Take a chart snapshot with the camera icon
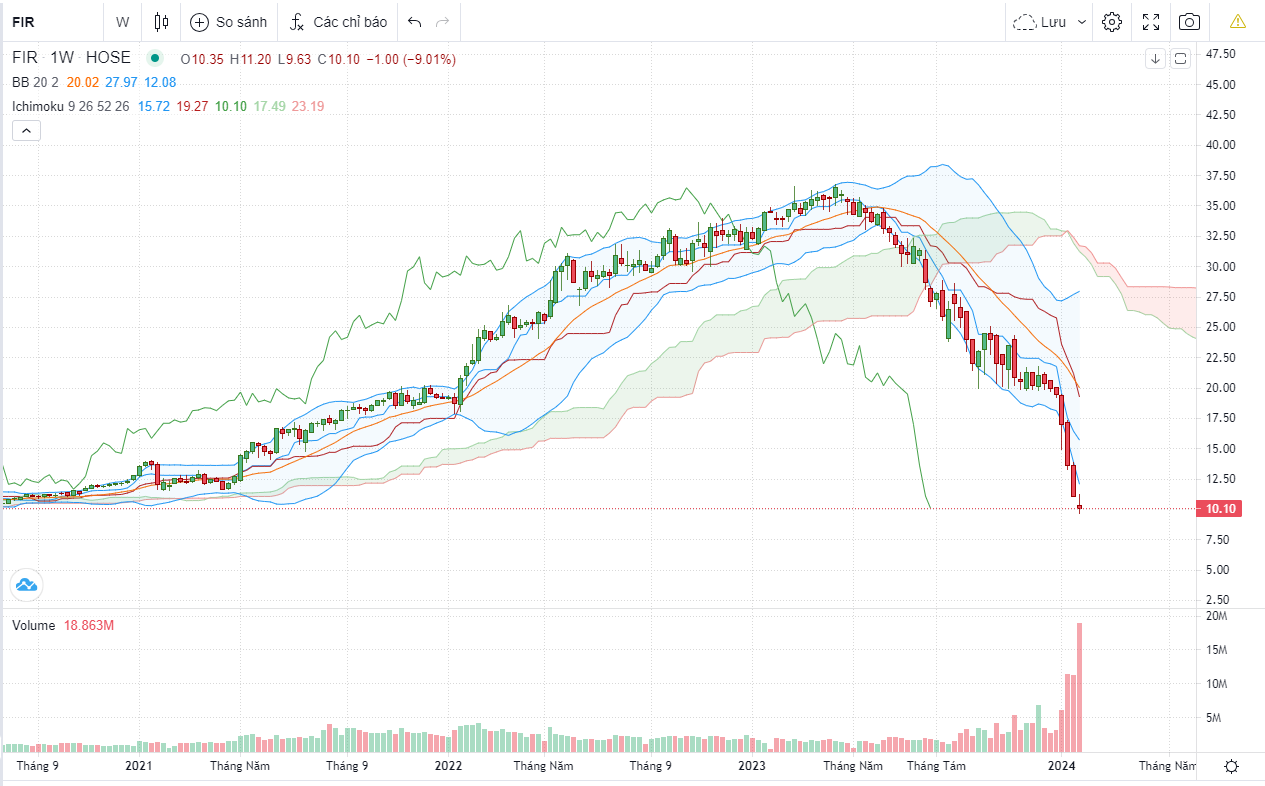 coord(1189,22)
